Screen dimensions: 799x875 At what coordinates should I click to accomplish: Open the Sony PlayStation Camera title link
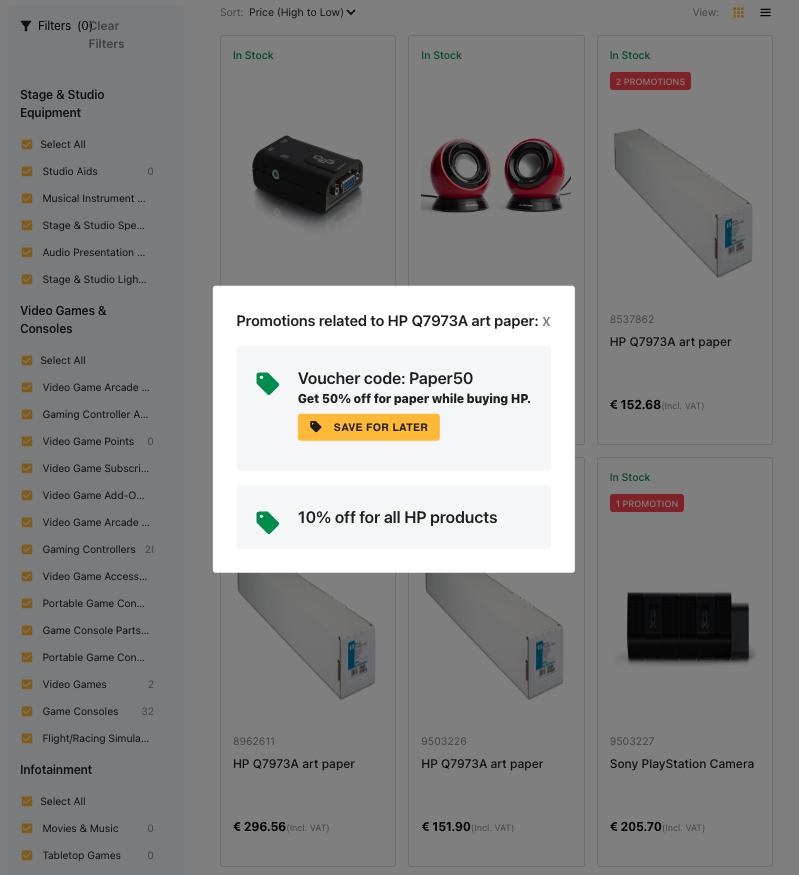click(682, 764)
